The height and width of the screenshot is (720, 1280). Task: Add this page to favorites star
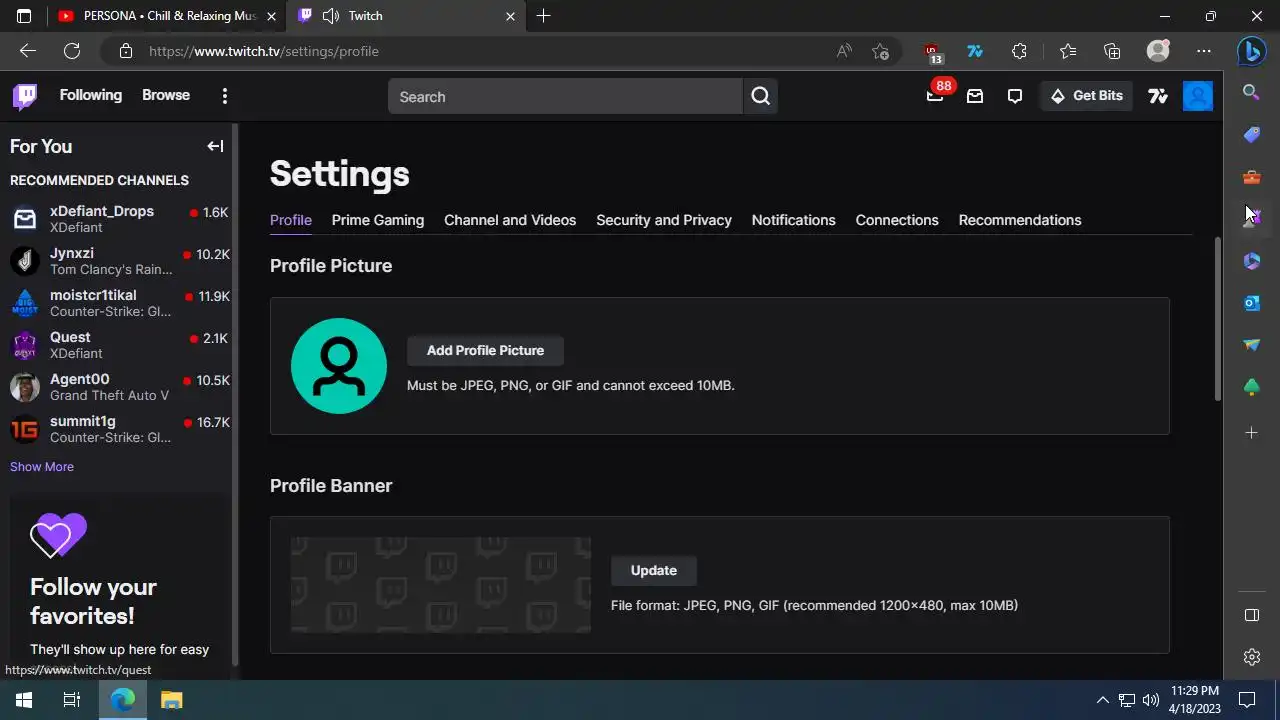click(880, 51)
